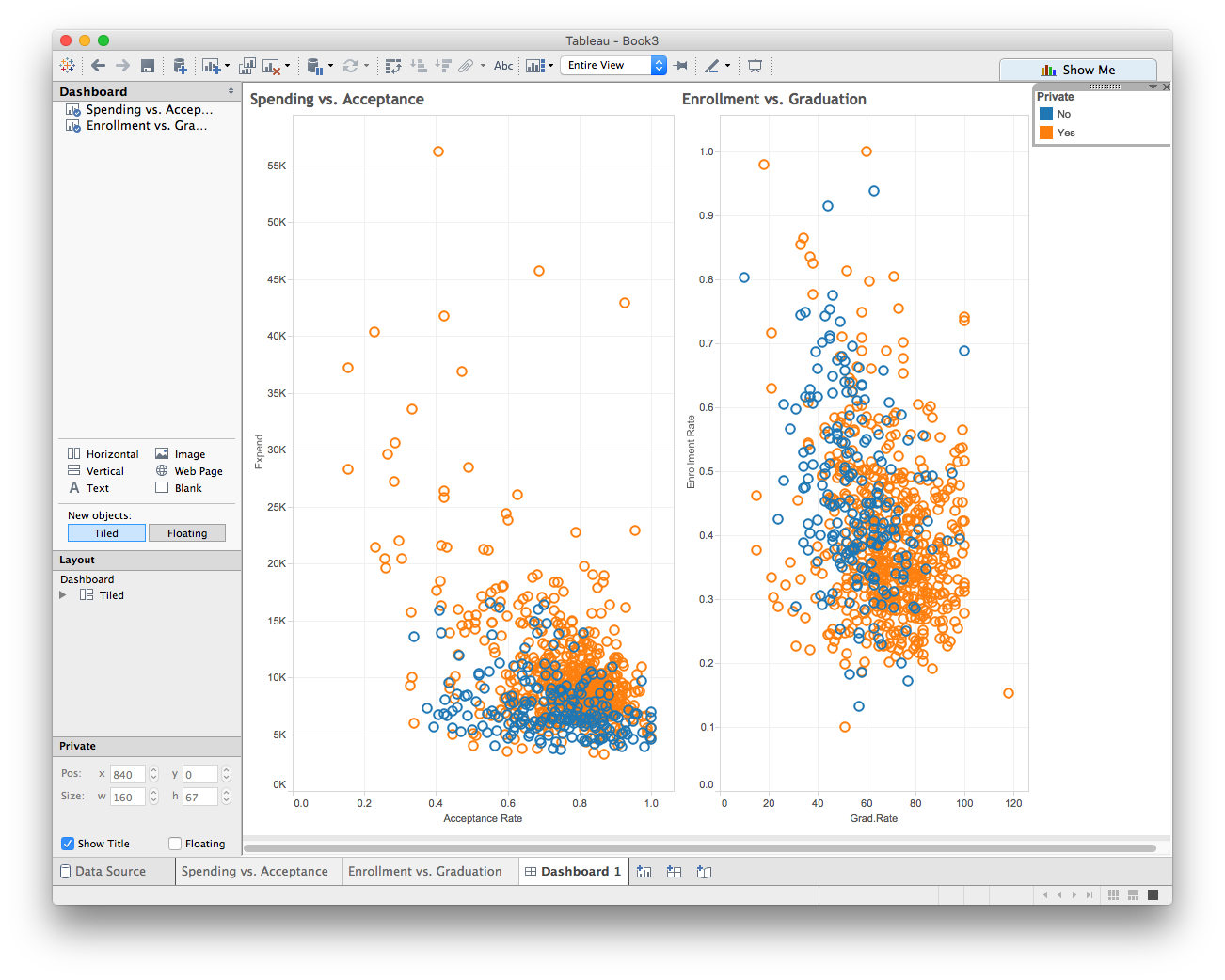The height and width of the screenshot is (980, 1225).
Task: Save the workbook with the disk icon
Action: click(x=148, y=66)
